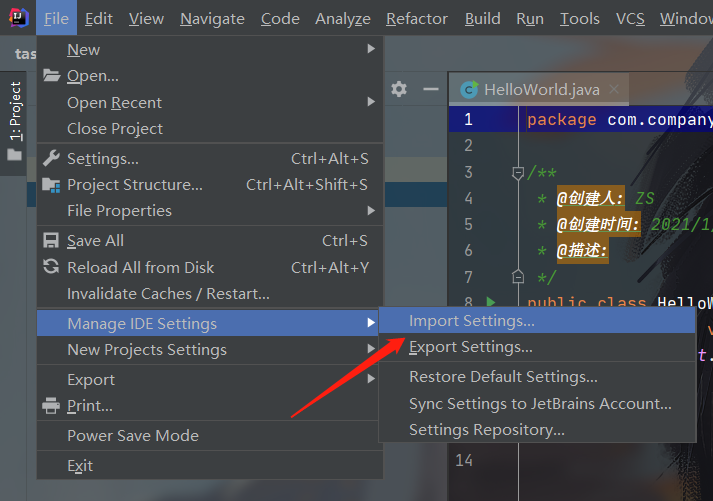This screenshot has width=713, height=501.
Task: Select New Projects Settings
Action: pyautogui.click(x=207, y=350)
